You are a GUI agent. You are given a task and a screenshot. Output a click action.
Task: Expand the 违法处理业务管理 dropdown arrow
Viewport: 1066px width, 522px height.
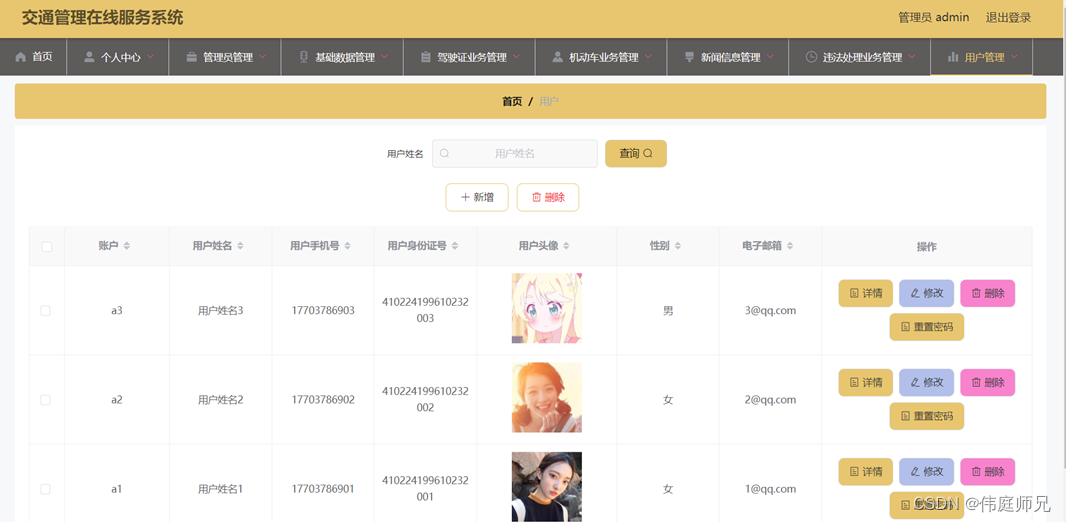[x=911, y=56]
